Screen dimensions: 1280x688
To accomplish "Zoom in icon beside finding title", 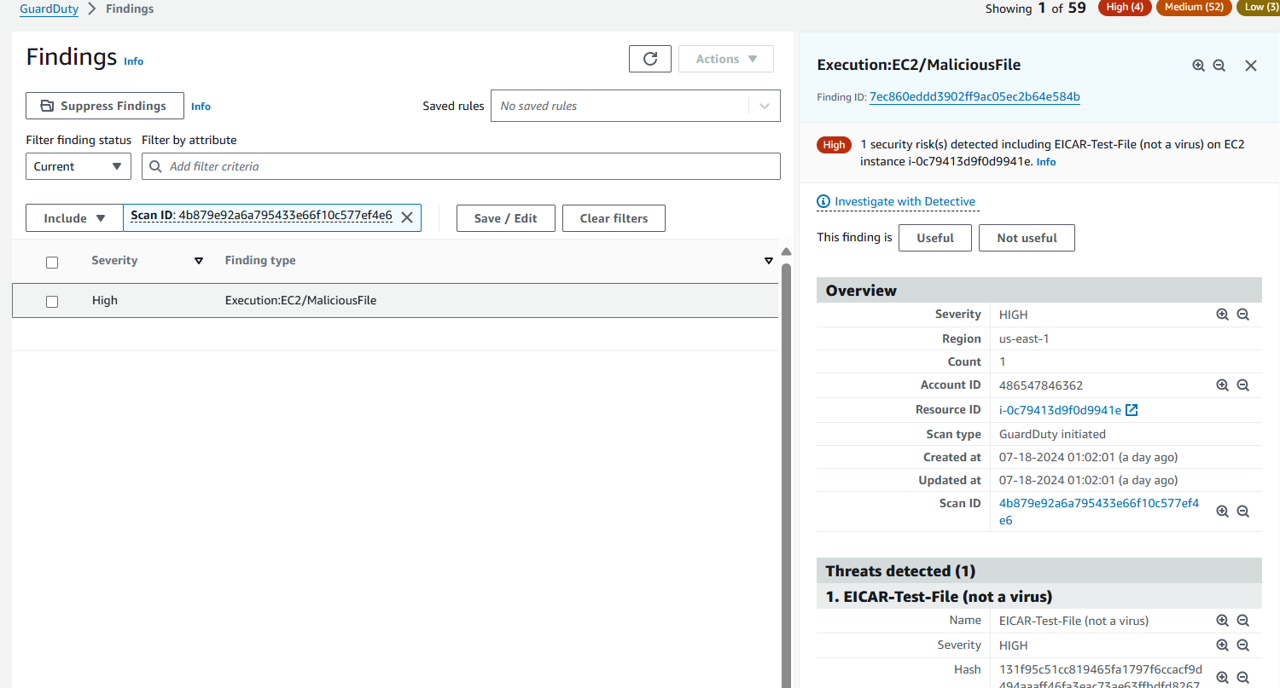I will tap(1198, 65).
